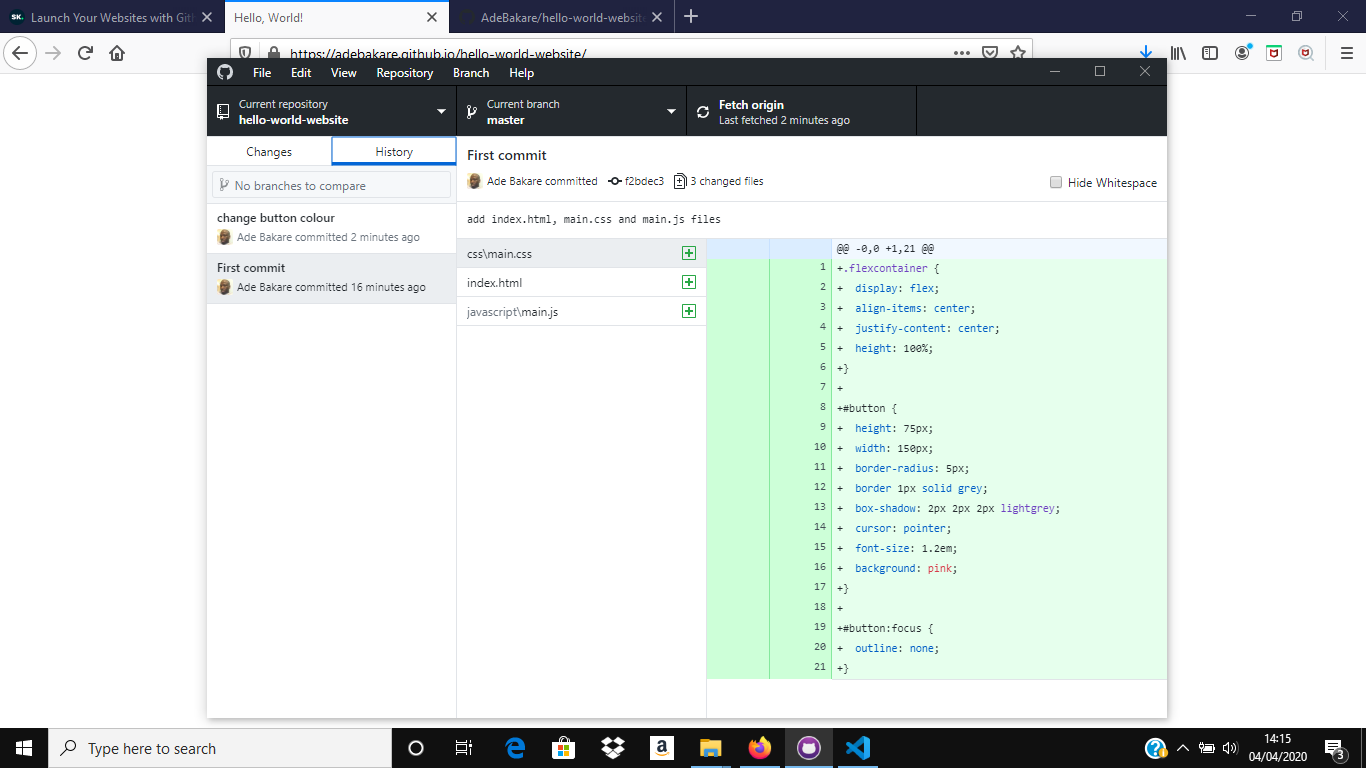Open page actions three-dot menu in address bar
The width and height of the screenshot is (1366, 768).
point(962,53)
